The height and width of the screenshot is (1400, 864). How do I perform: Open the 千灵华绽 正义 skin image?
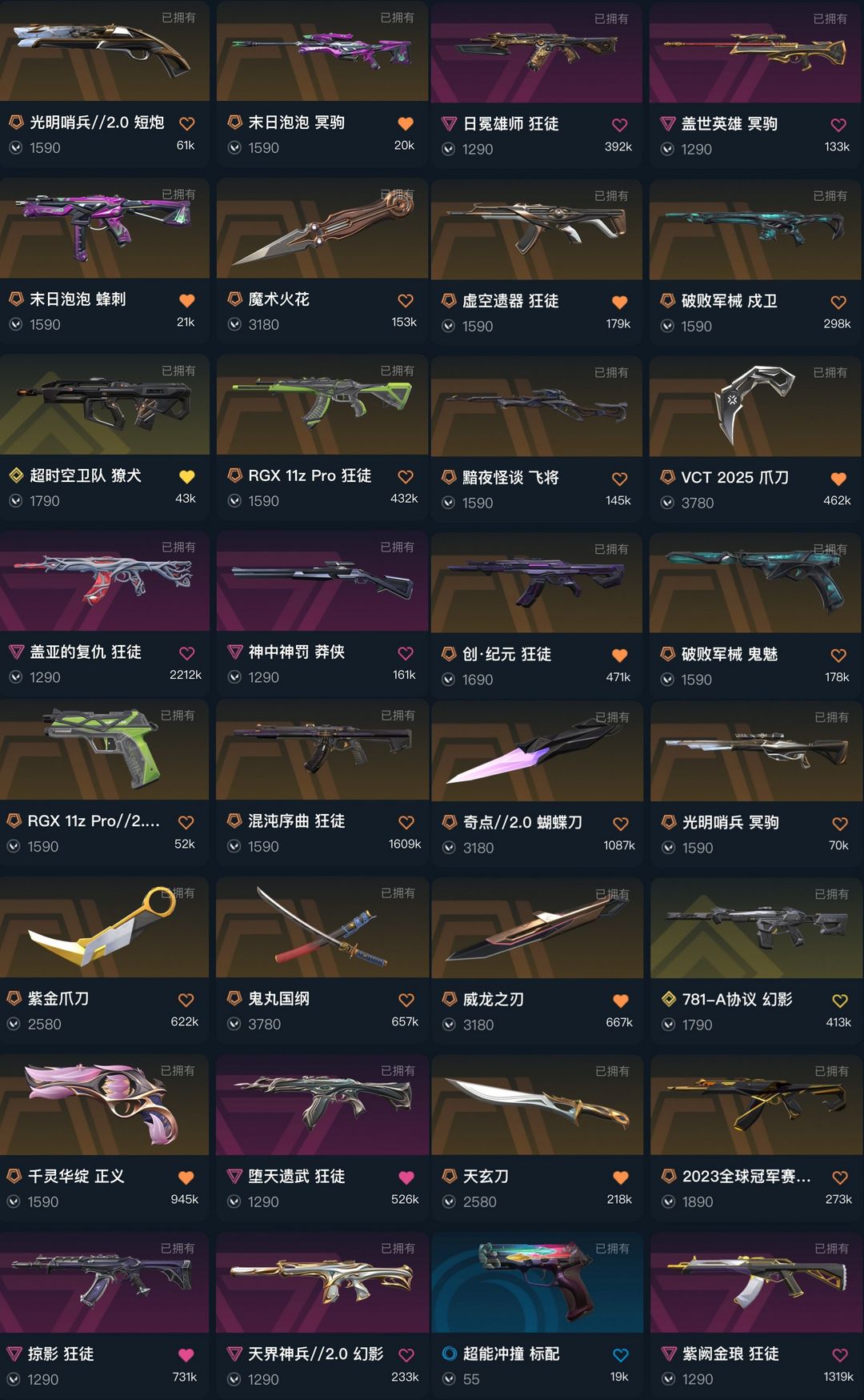click(104, 1105)
